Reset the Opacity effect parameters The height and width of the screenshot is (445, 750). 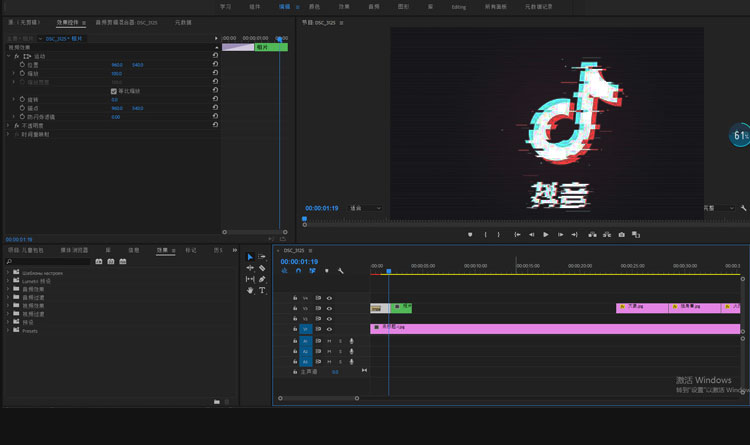[x=215, y=125]
